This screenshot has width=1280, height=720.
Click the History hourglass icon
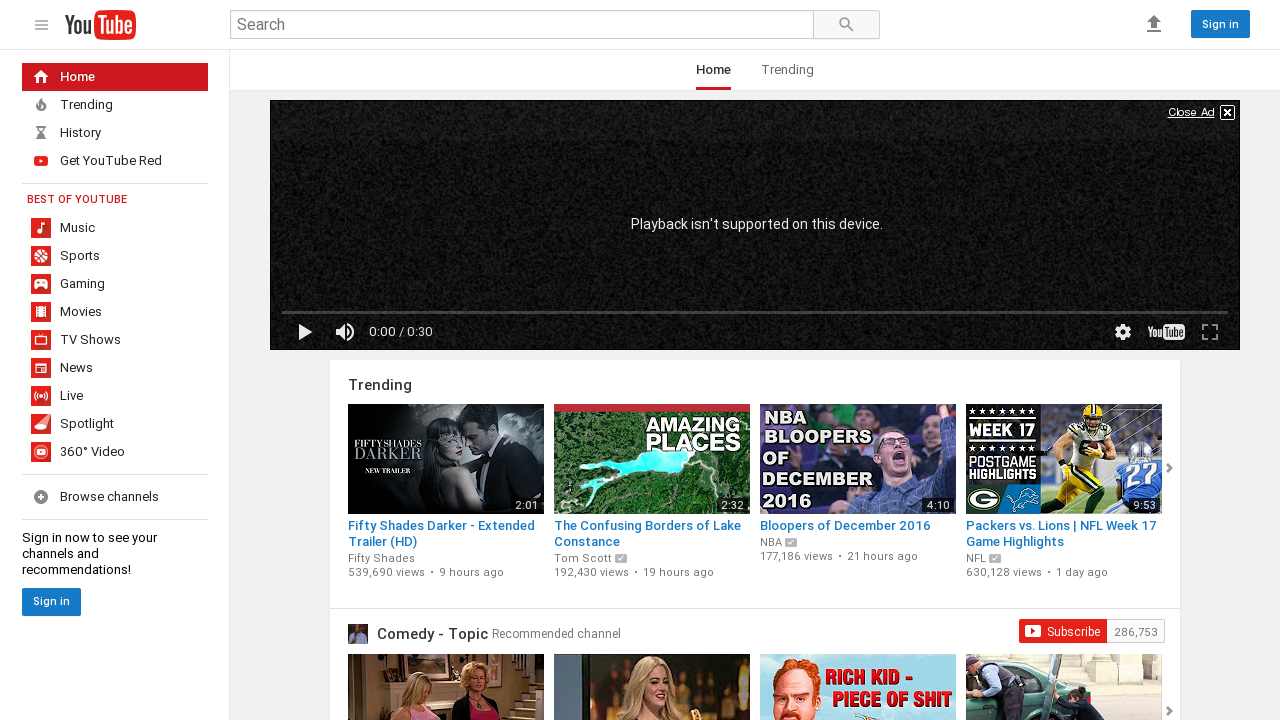(41, 133)
